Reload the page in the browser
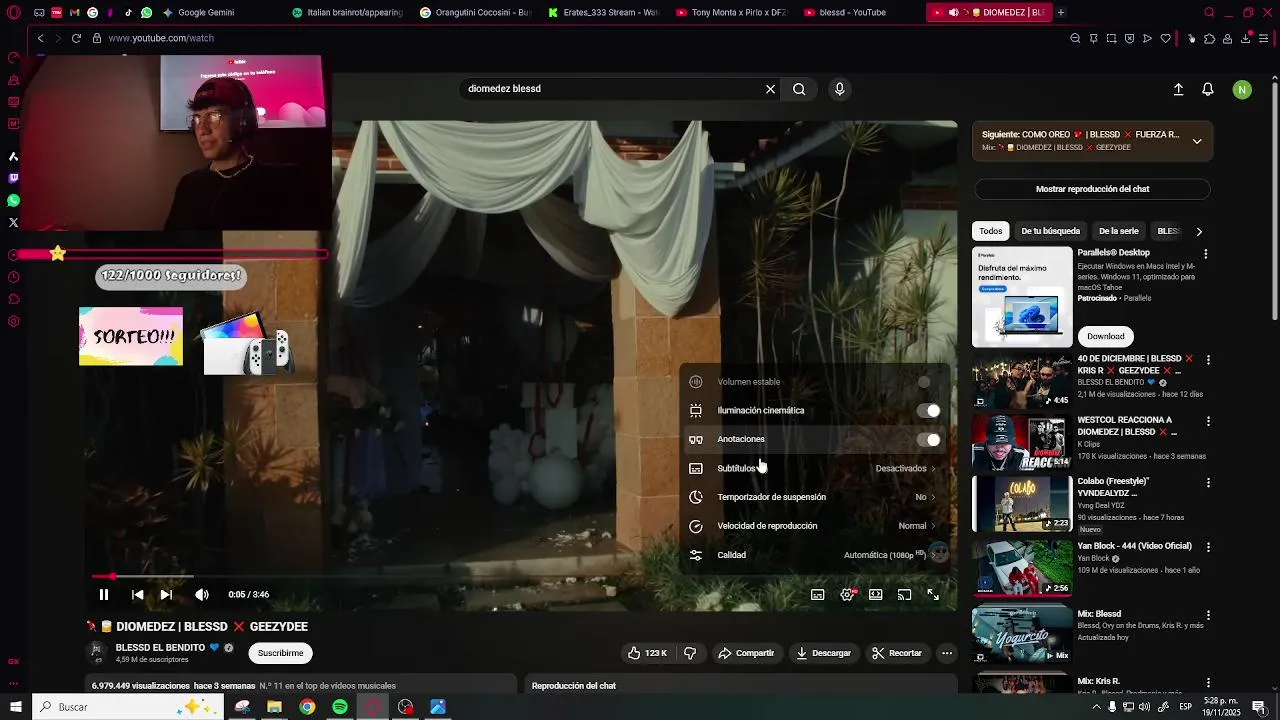The width and height of the screenshot is (1280, 720). tap(76, 38)
